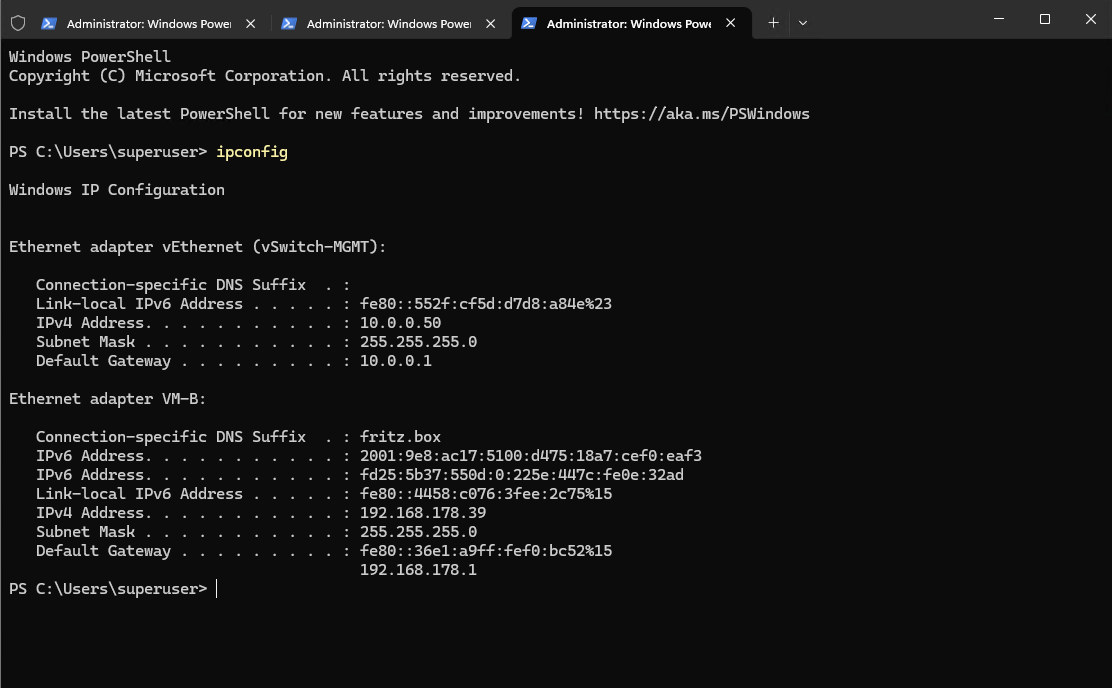The width and height of the screenshot is (1112, 688).
Task: Open the new tab profile dropdown
Action: pyautogui.click(x=803, y=23)
